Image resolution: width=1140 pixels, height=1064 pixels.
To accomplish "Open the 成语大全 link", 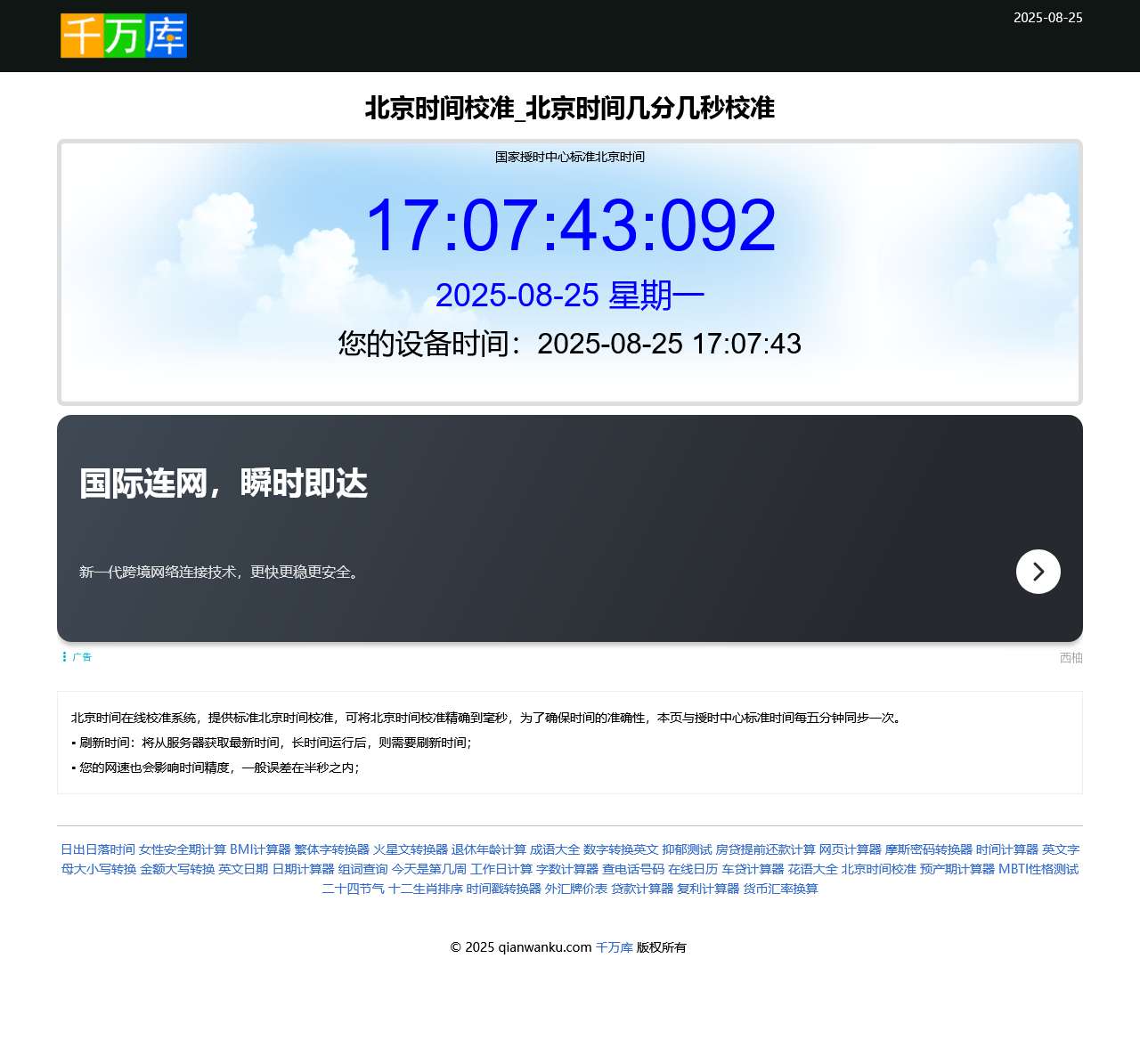I will point(554,849).
